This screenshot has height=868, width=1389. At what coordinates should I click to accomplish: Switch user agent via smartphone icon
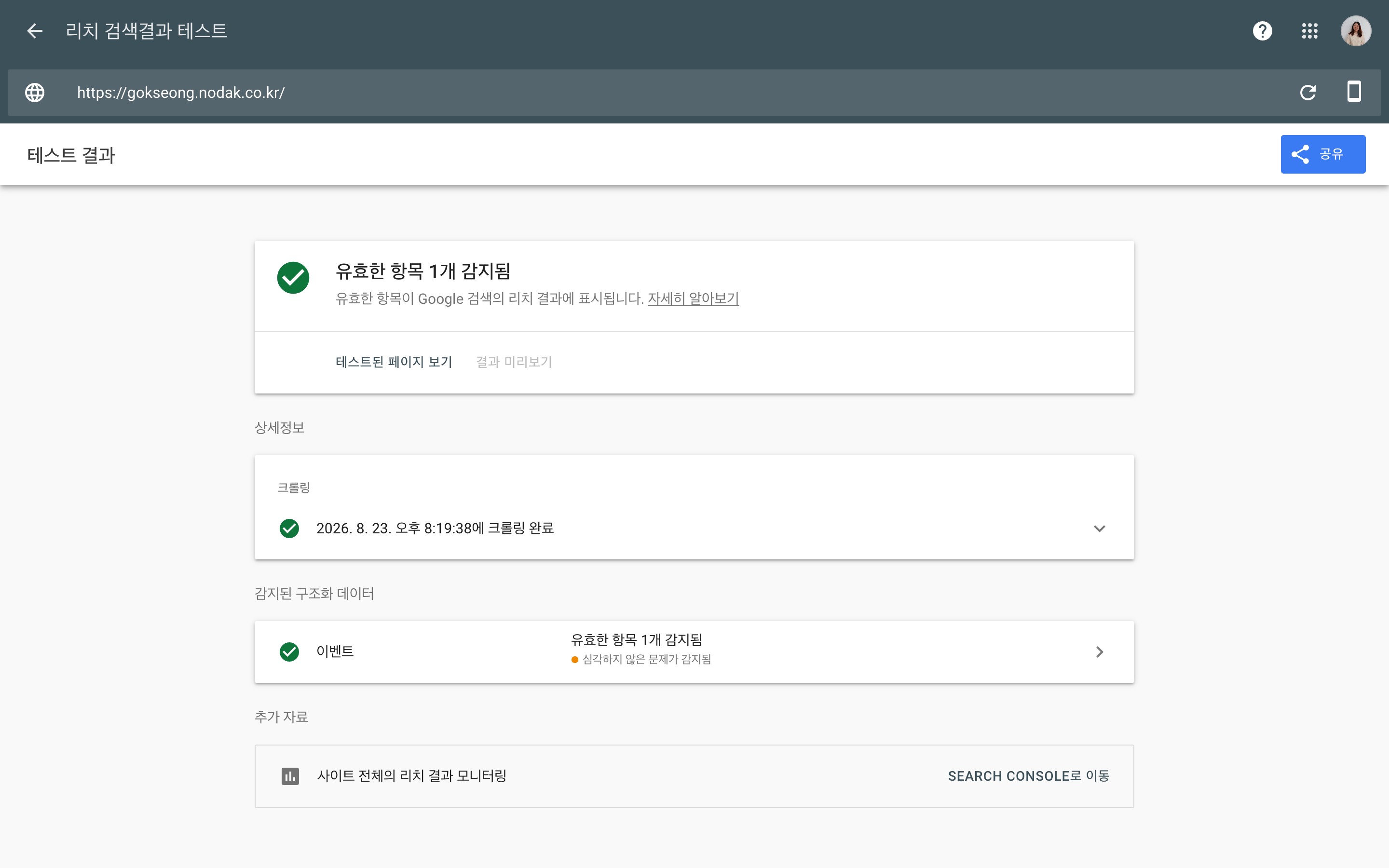(x=1354, y=91)
